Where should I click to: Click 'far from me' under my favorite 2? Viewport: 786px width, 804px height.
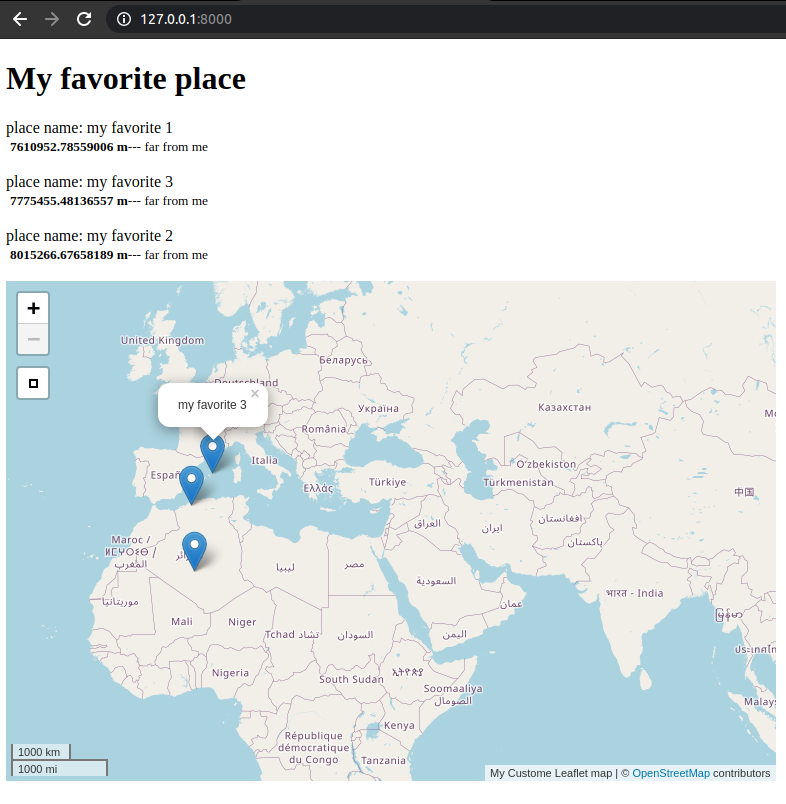176,255
